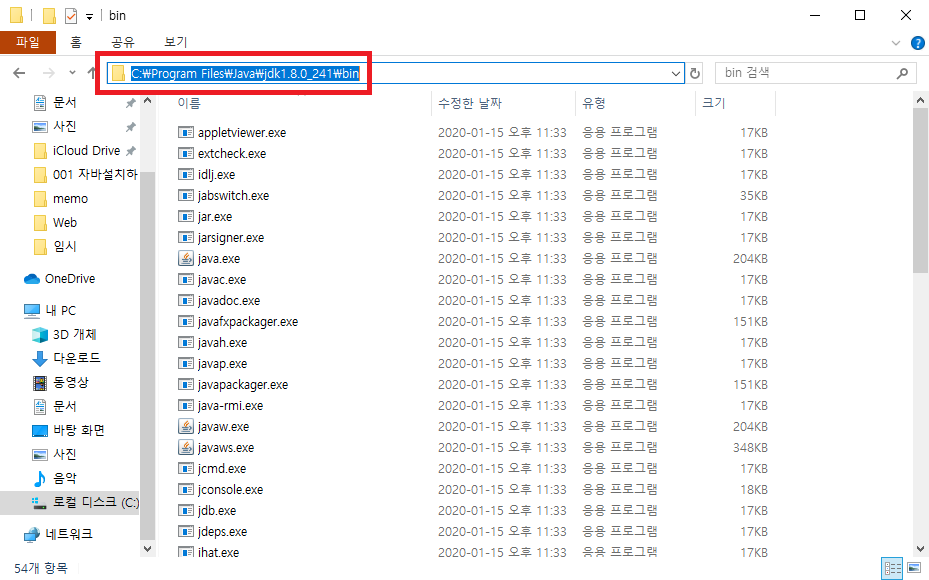Viewport: 929px width, 580px height.
Task: Open 바탕 화면 desktop icon
Action: pos(40,431)
